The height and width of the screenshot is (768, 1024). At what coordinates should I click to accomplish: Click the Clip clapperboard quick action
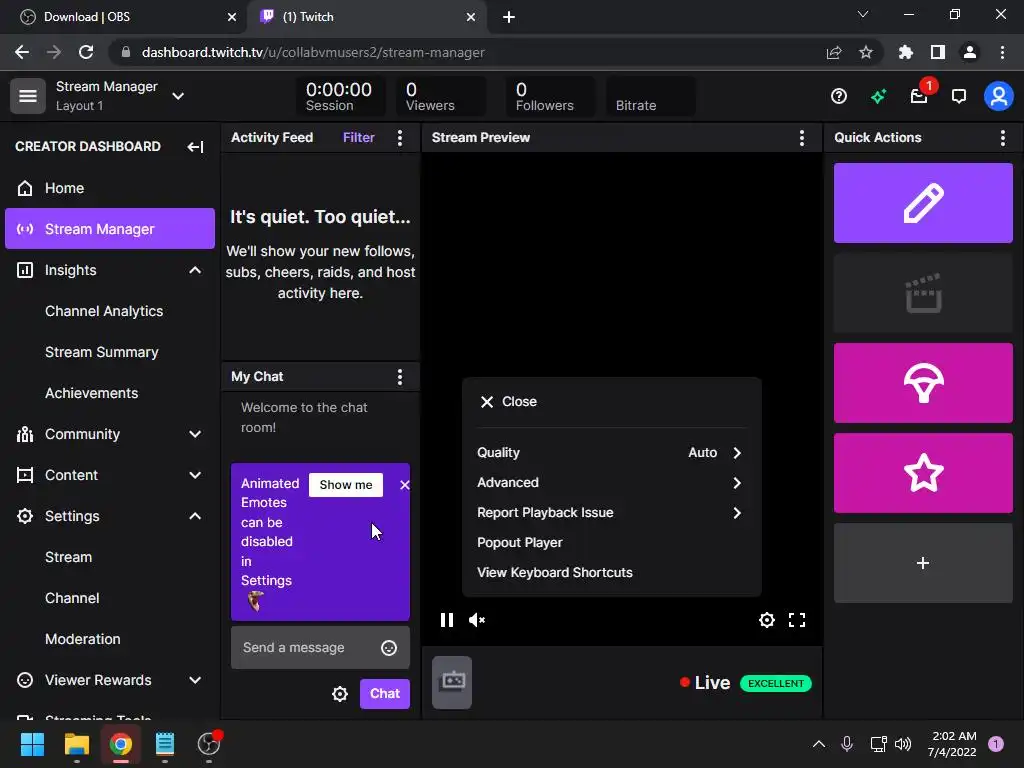[x=923, y=293]
